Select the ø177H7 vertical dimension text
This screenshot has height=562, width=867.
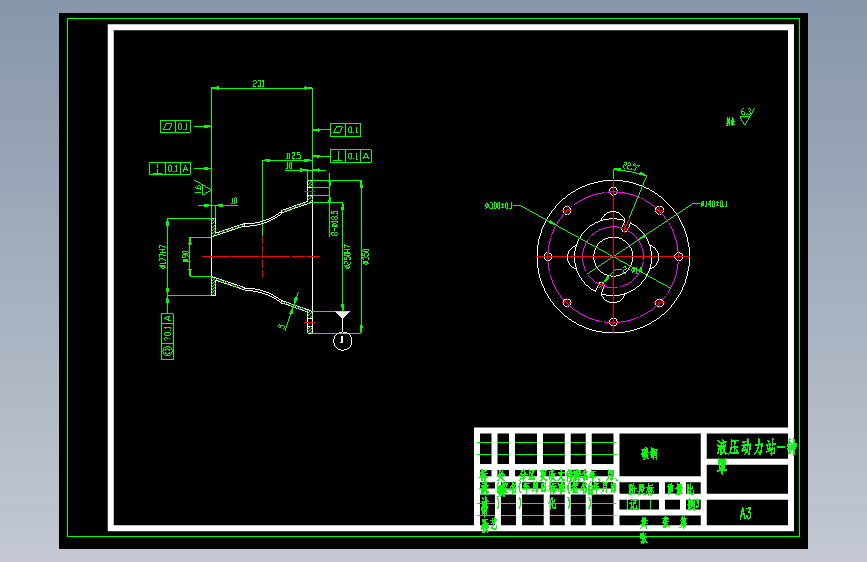(x=163, y=257)
